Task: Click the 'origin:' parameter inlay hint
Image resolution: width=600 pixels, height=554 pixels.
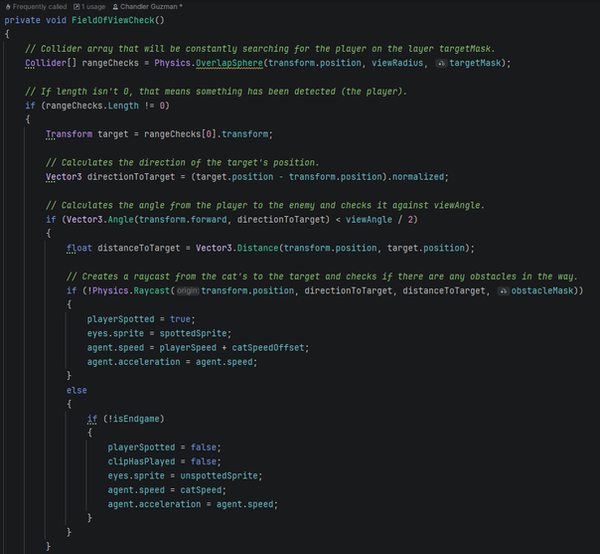Action: point(187,291)
